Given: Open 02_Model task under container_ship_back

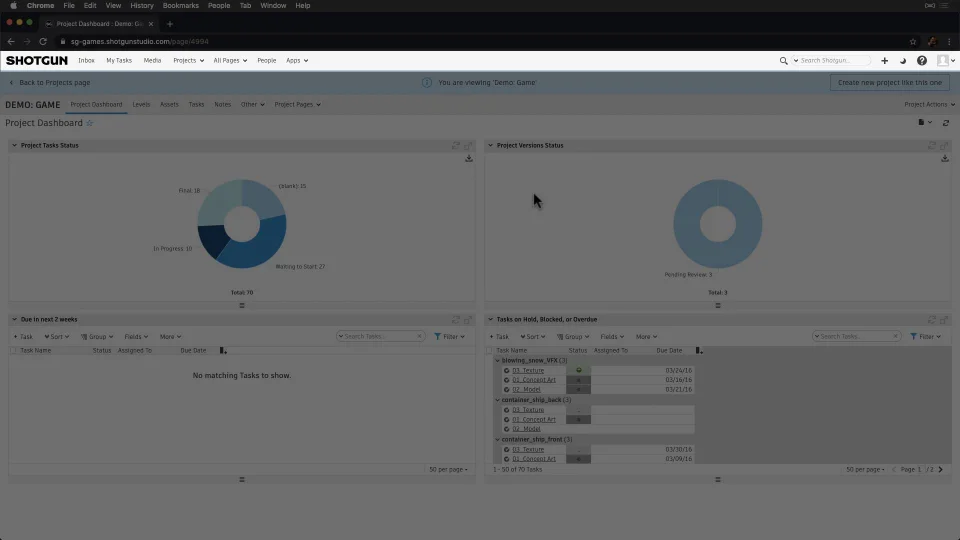Looking at the screenshot, I should tap(526, 429).
